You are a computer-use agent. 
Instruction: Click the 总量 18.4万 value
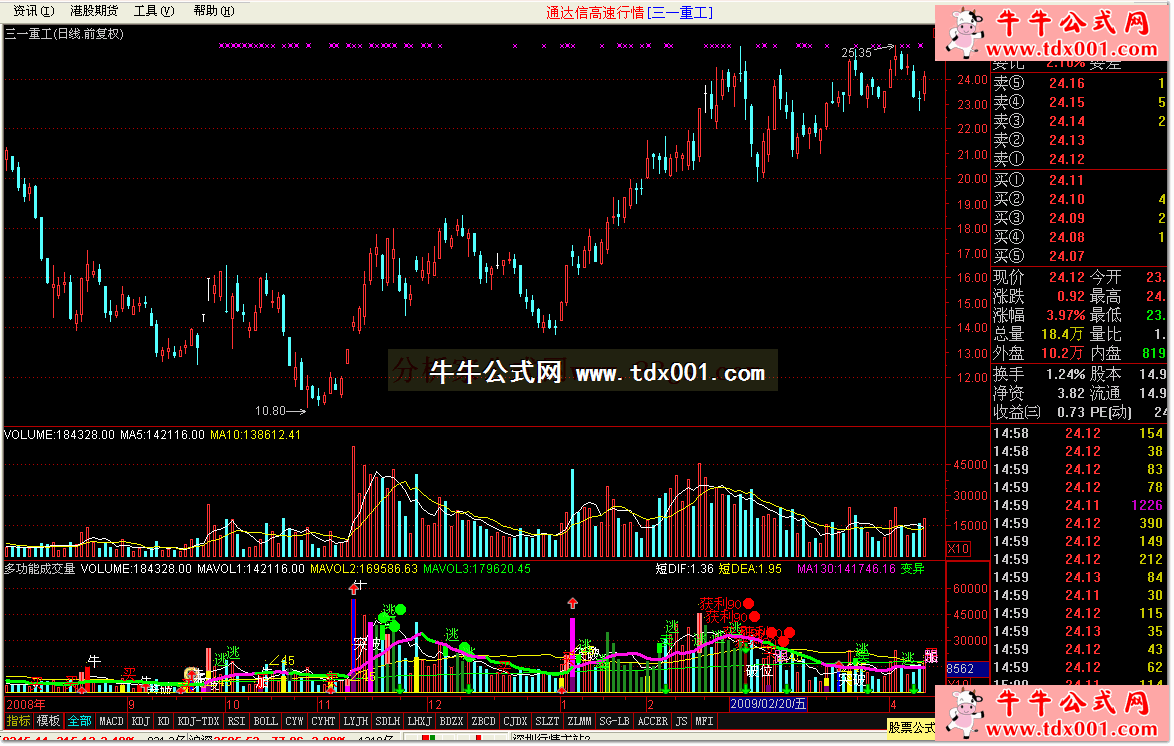tap(1062, 334)
